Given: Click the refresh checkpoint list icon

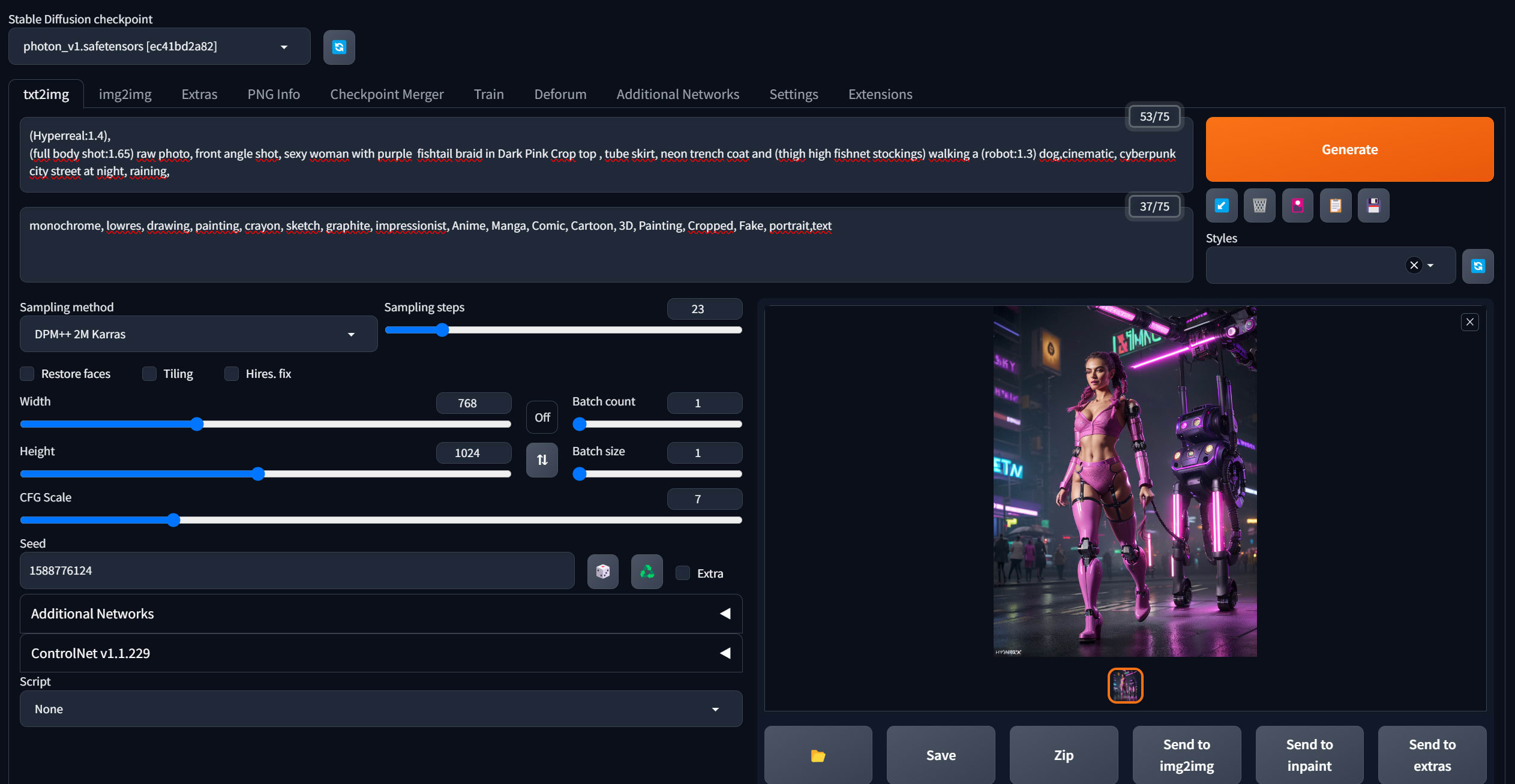Looking at the screenshot, I should pos(339,47).
